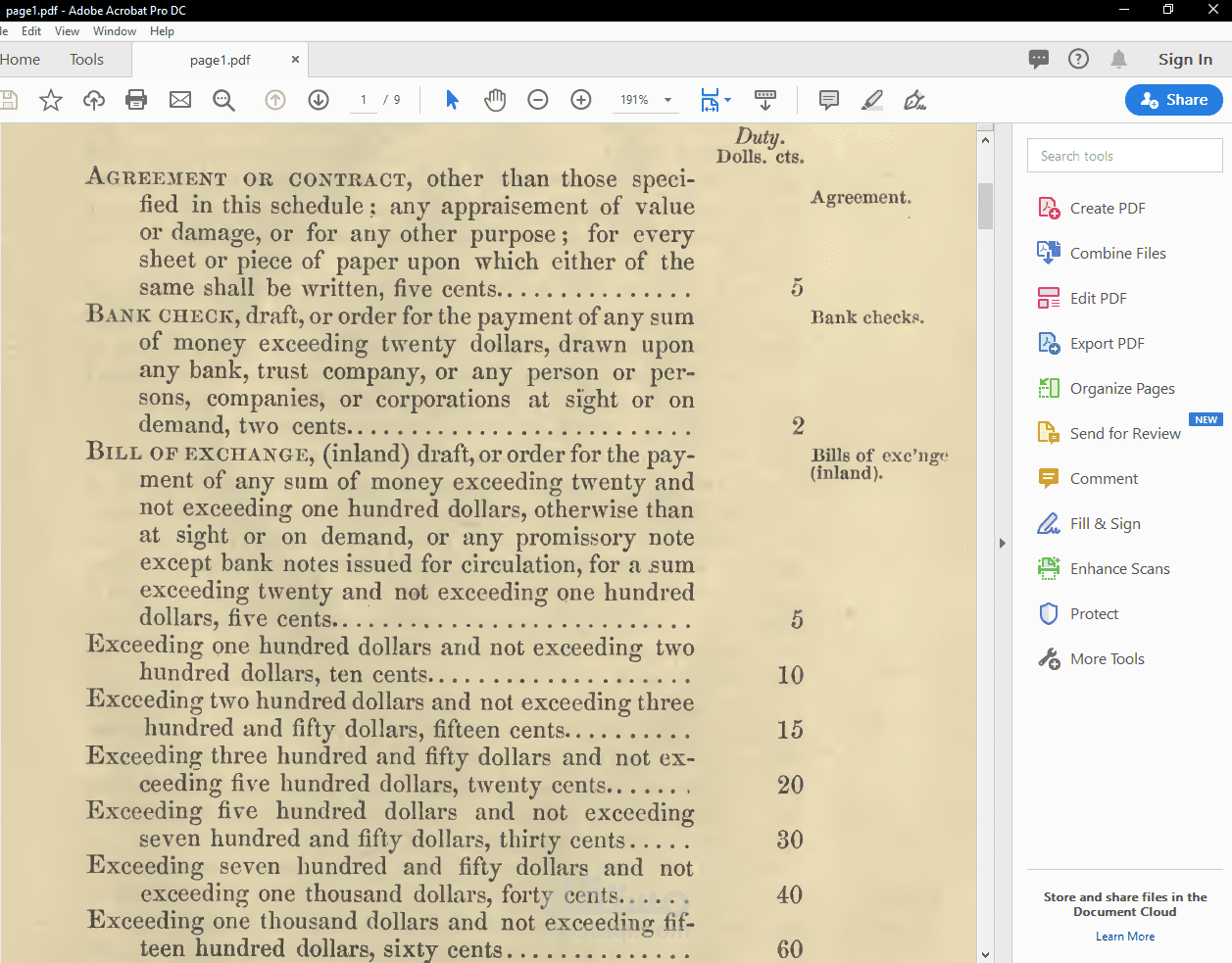
Task: Collapse the right tools pane arrow
Action: [x=1003, y=543]
